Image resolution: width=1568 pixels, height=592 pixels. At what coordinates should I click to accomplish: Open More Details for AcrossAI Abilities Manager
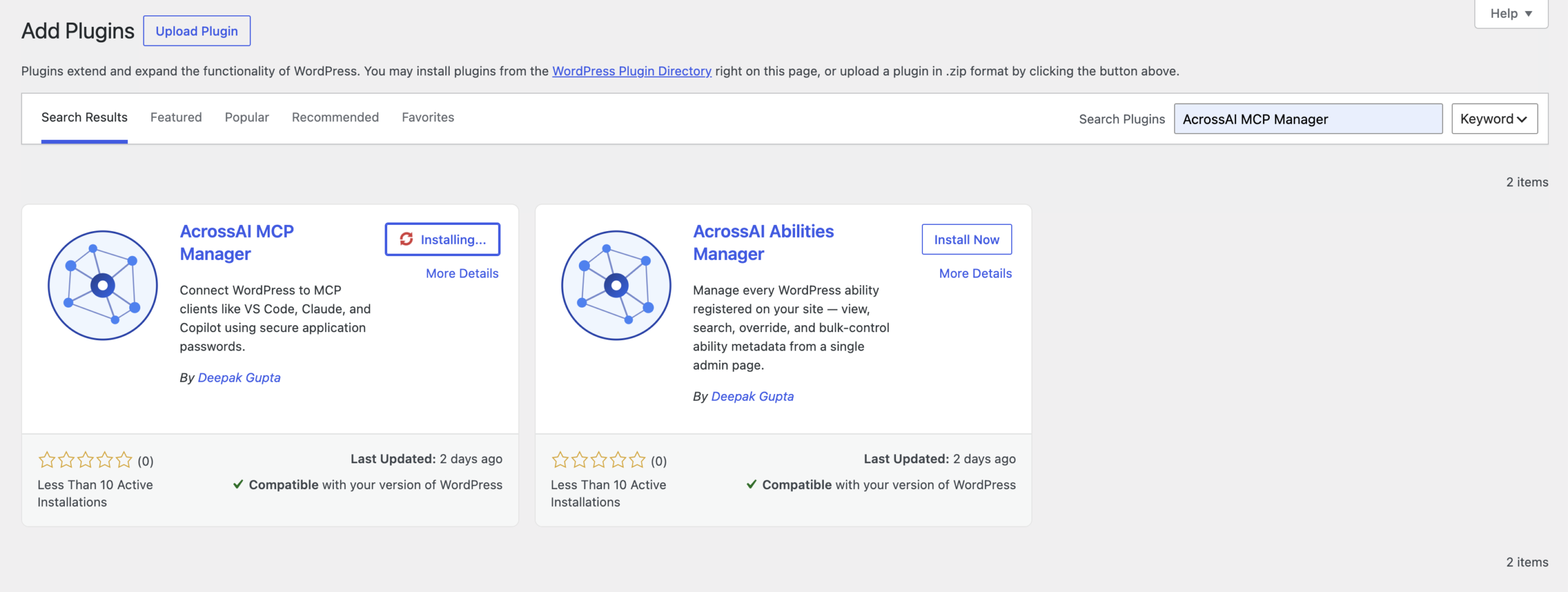[976, 273]
